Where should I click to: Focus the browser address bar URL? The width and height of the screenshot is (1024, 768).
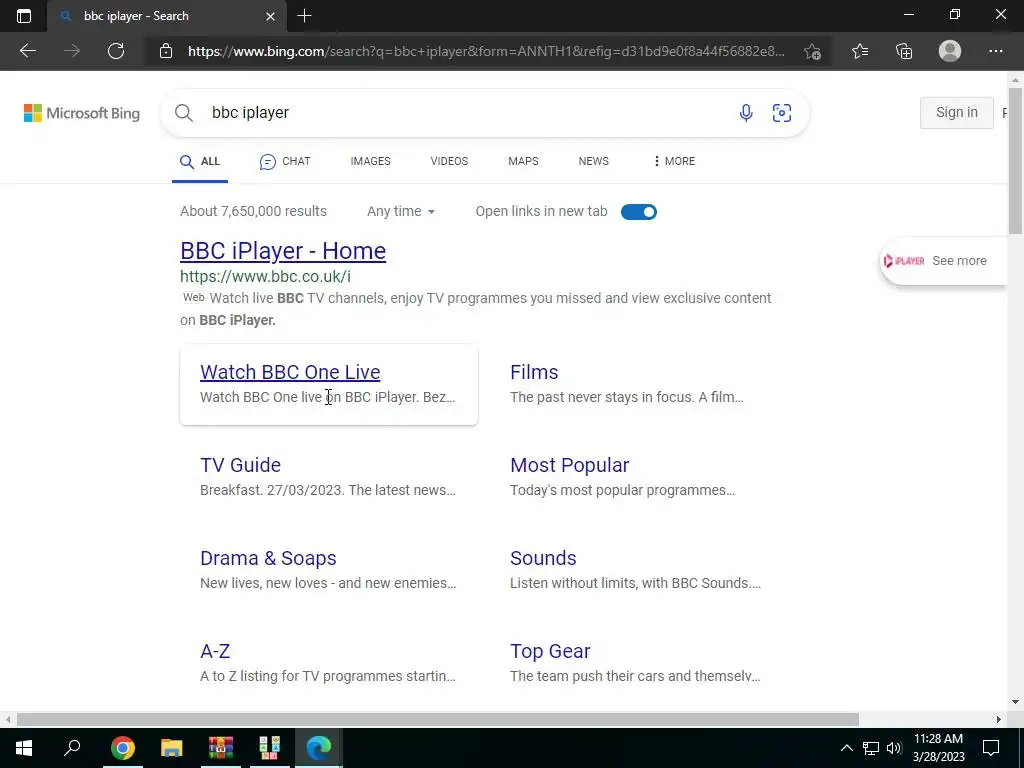pyautogui.click(x=487, y=51)
